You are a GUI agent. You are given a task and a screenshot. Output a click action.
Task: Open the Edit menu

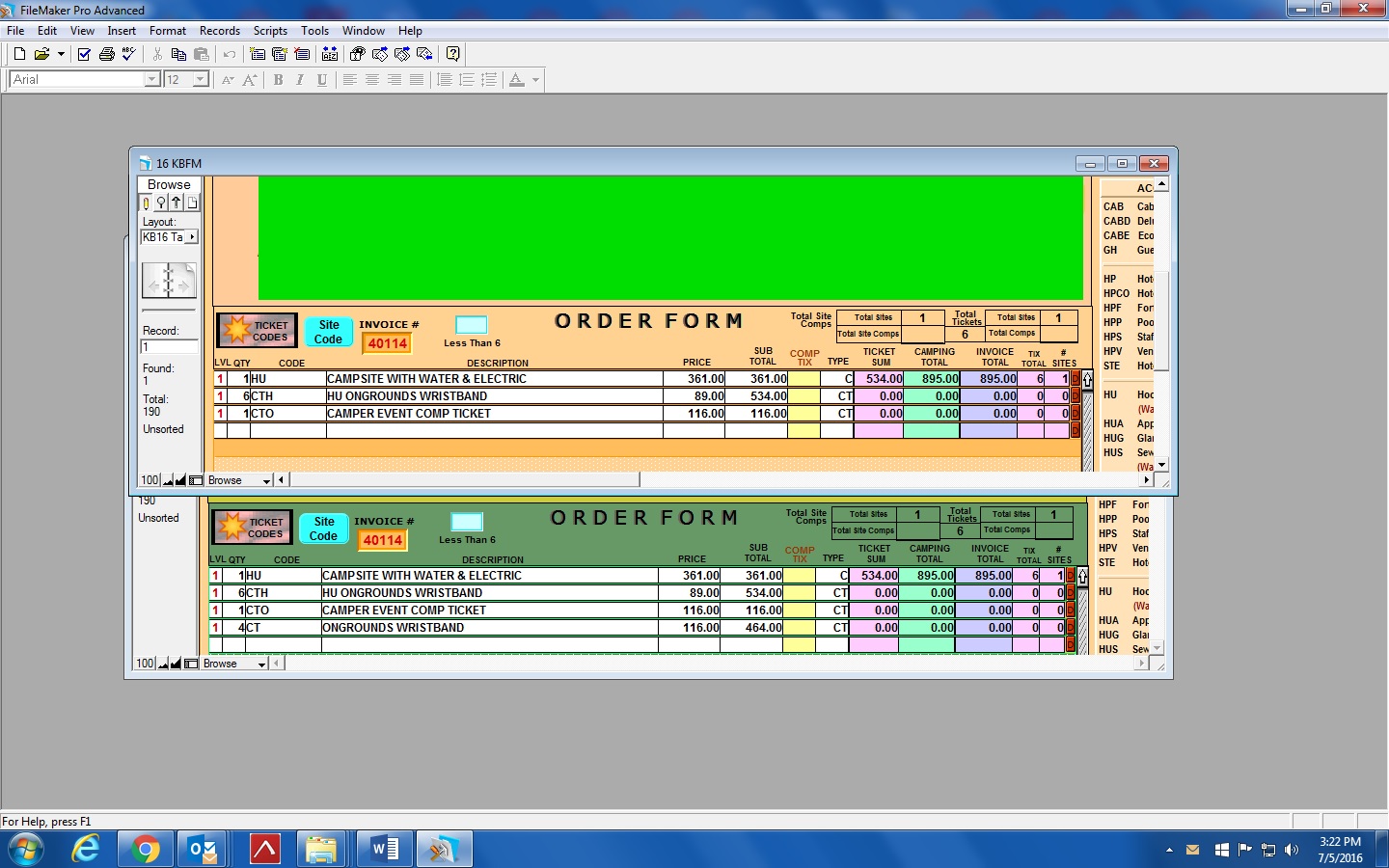pos(47,31)
